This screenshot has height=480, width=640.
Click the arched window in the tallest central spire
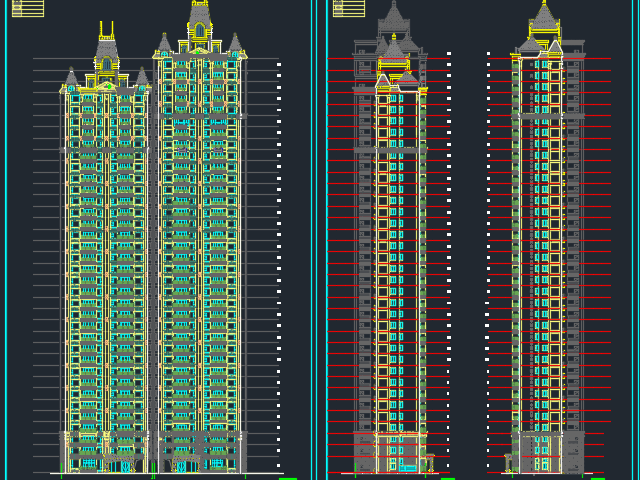(x=200, y=30)
